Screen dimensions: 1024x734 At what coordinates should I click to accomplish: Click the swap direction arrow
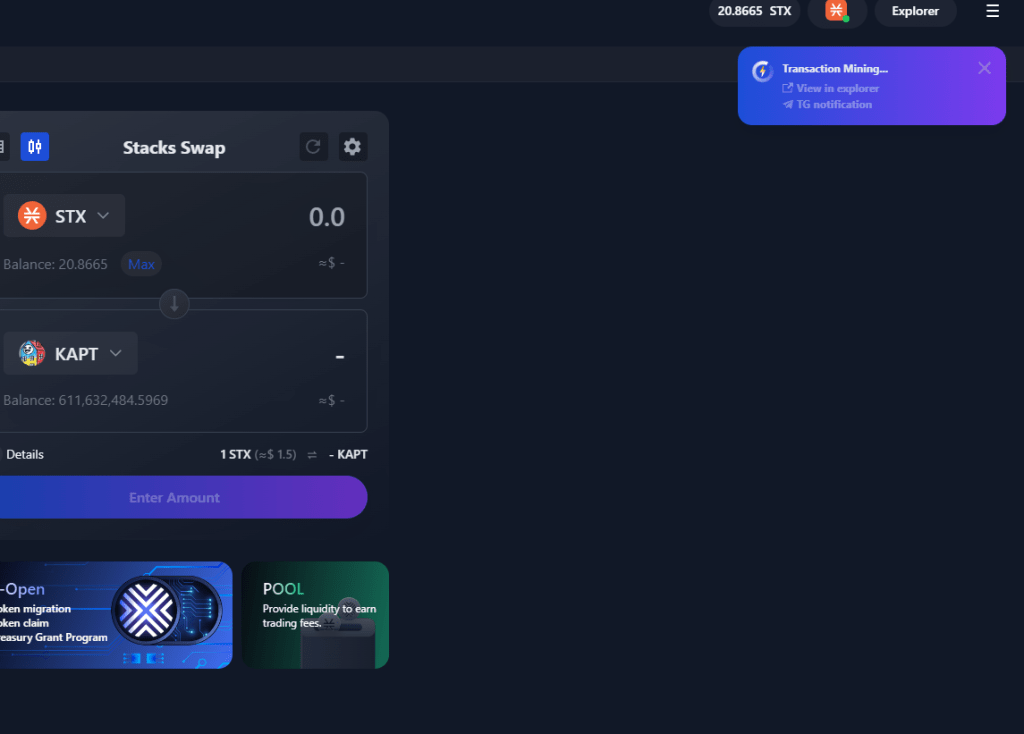(x=174, y=304)
